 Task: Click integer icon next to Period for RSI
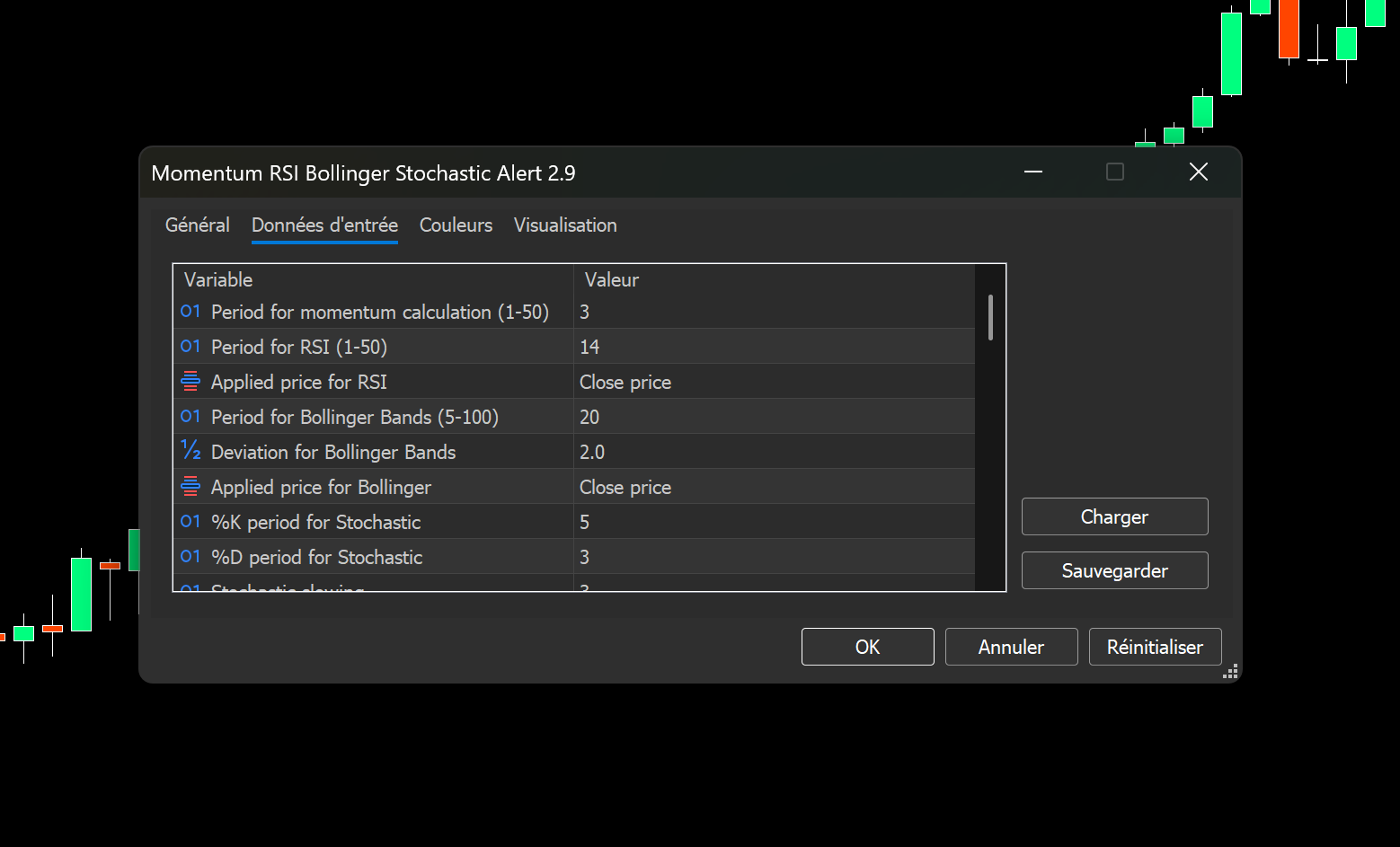[190, 347]
